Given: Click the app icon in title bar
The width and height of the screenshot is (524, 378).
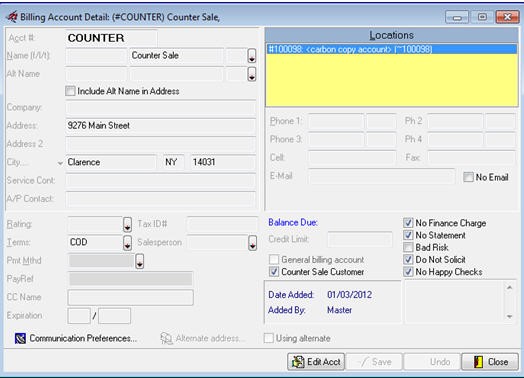Looking at the screenshot, I should (x=12, y=17).
